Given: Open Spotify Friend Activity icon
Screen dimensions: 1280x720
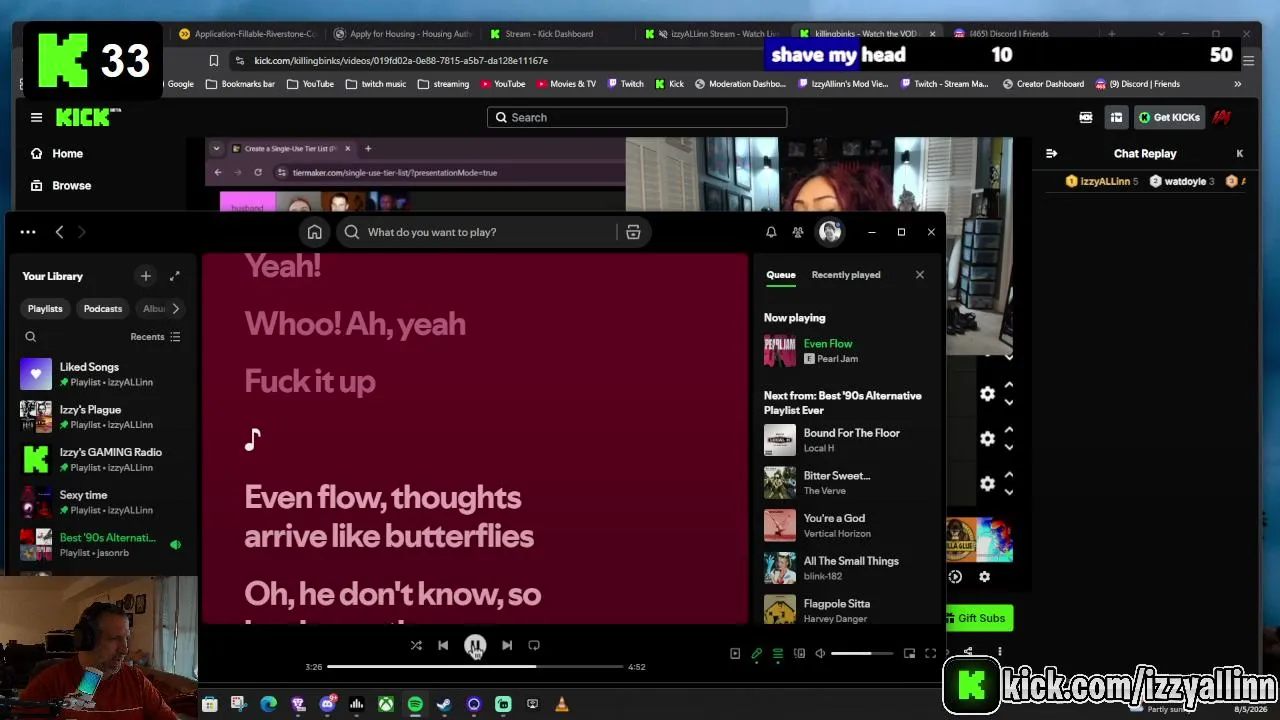Looking at the screenshot, I should coord(798,232).
